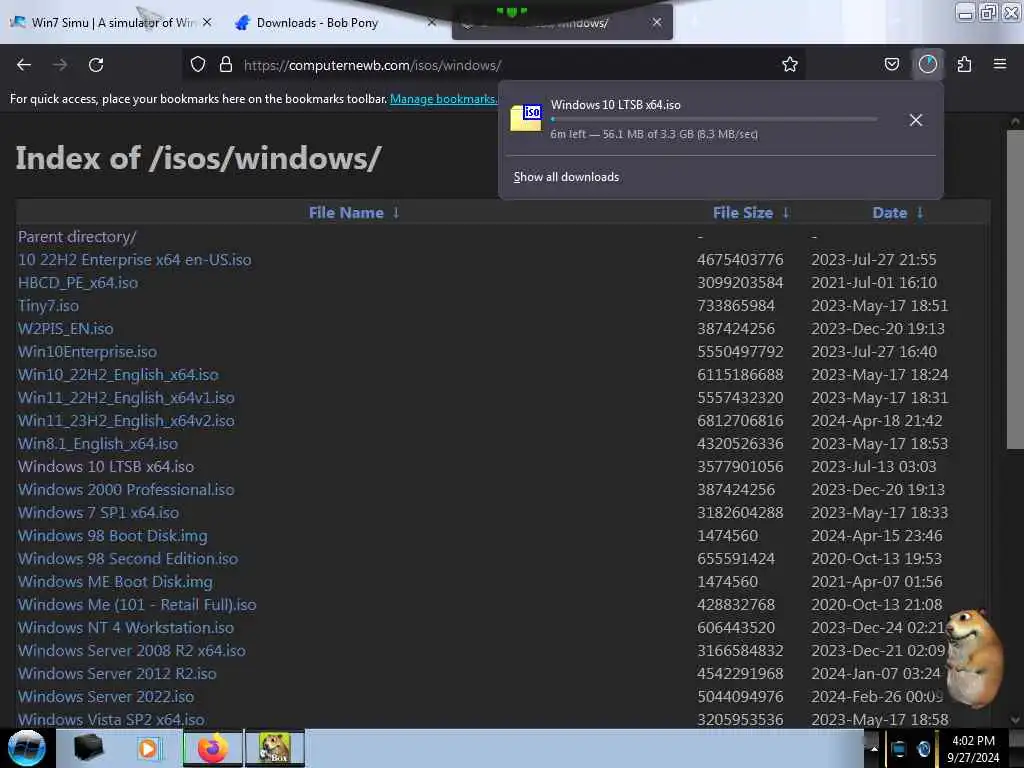The width and height of the screenshot is (1024, 768).
Task: Sort listing by File Name
Action: pos(346,213)
